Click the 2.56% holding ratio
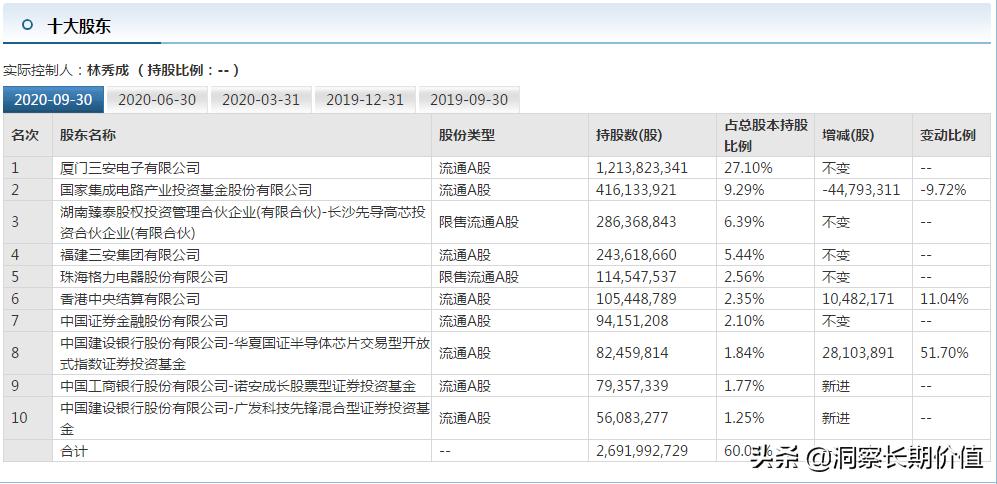This screenshot has height=484, width=997. tap(745, 277)
